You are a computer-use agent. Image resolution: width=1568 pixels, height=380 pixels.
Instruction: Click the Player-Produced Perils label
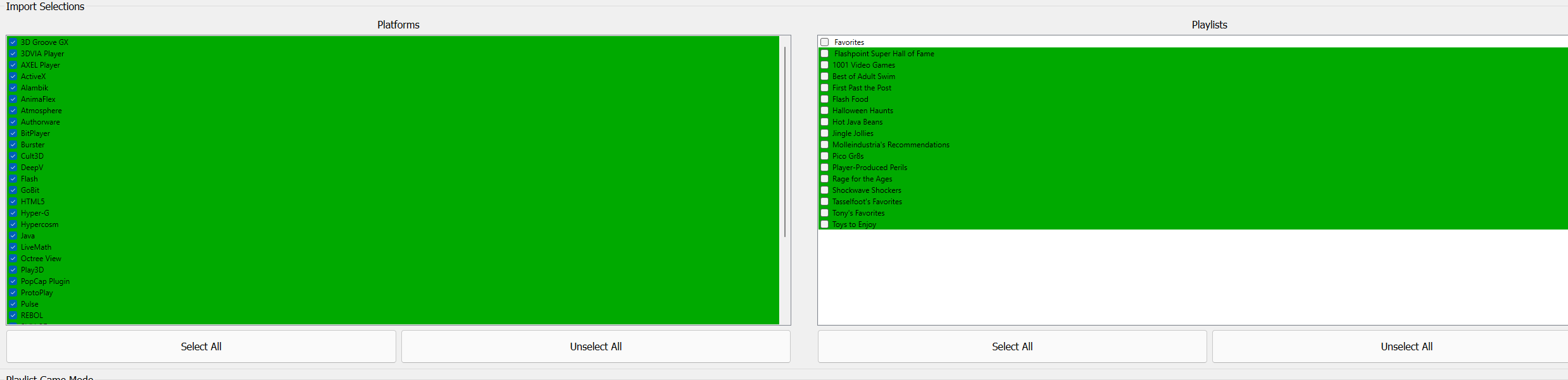[870, 168]
